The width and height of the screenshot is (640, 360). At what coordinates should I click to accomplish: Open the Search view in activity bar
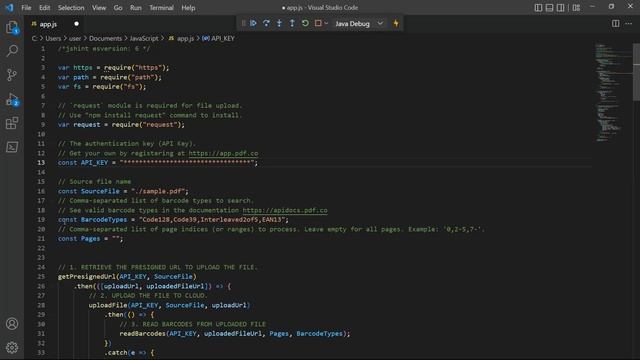12,51
